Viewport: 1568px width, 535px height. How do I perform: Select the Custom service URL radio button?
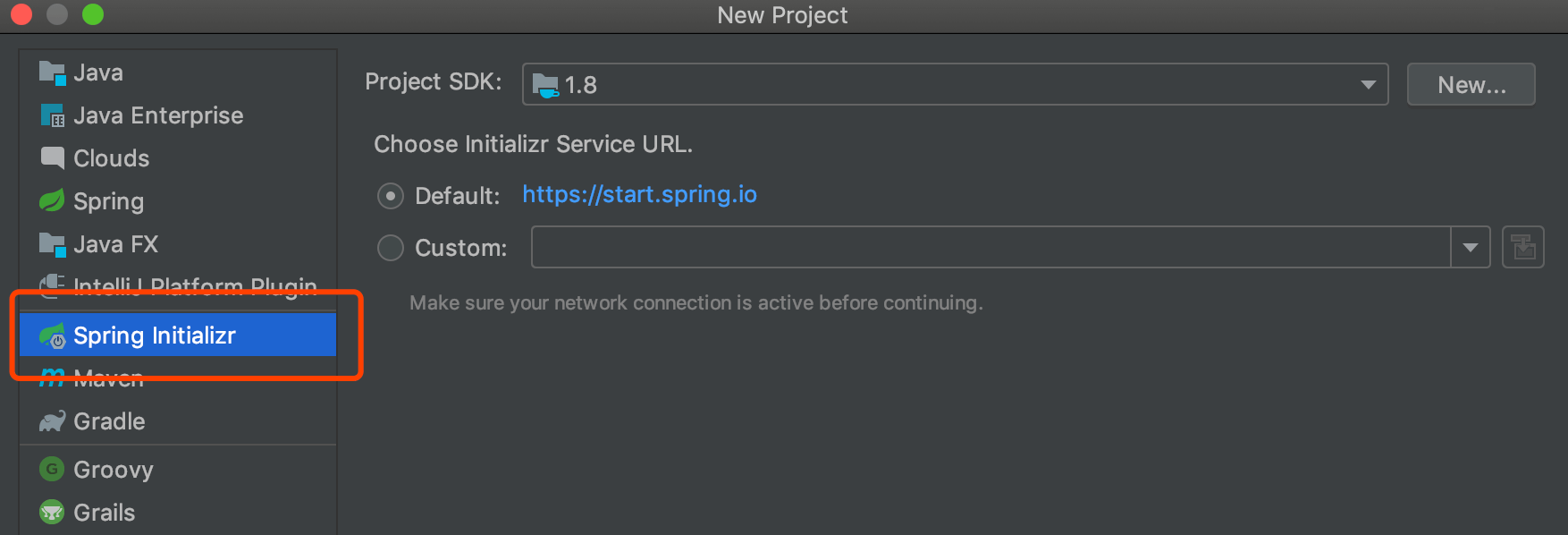[391, 248]
